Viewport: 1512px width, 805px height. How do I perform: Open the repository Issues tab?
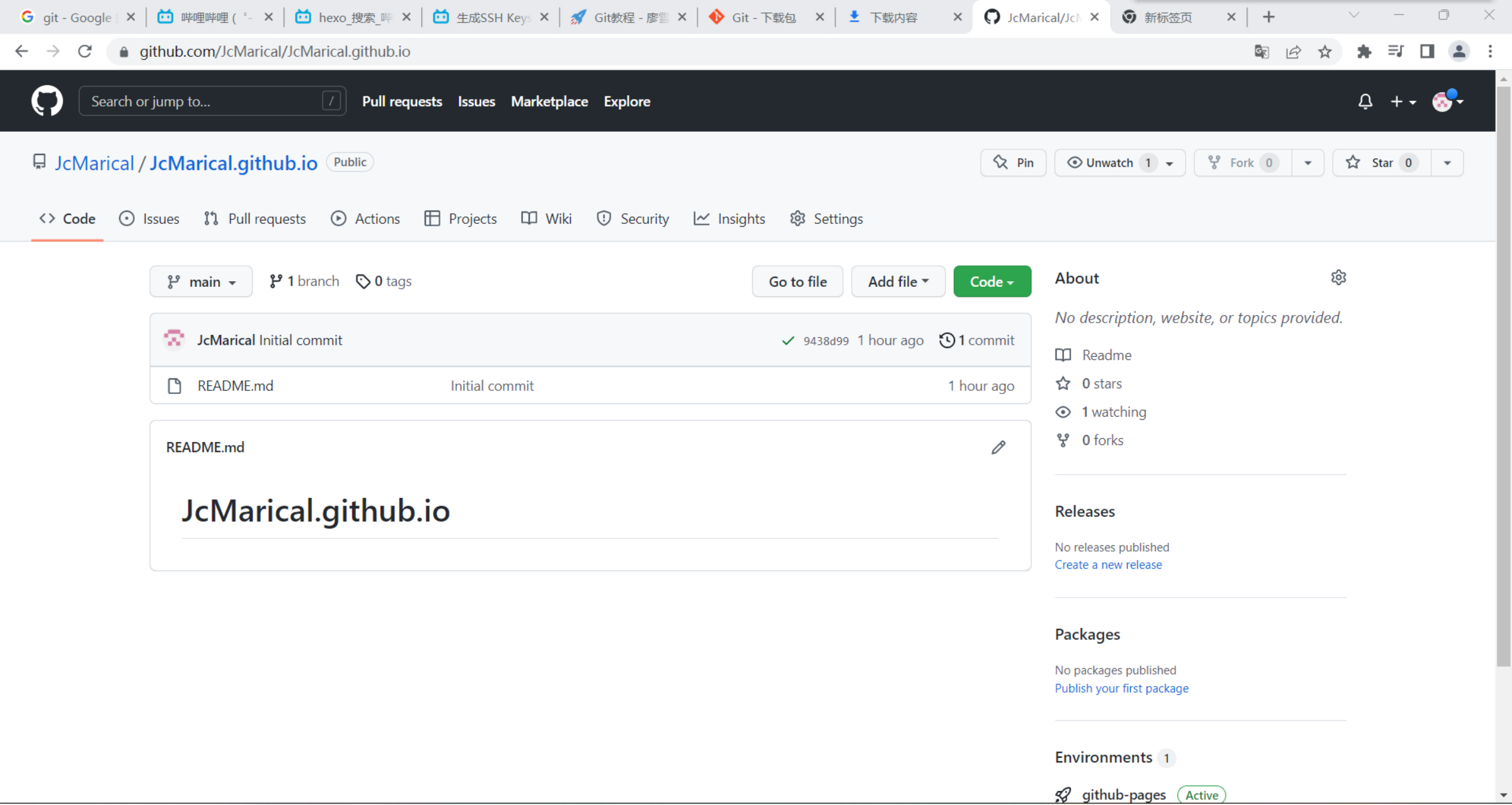(x=149, y=219)
